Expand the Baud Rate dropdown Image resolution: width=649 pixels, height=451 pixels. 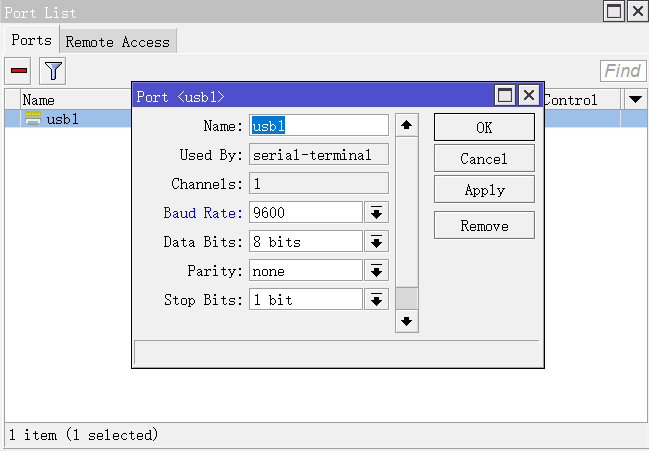point(377,213)
